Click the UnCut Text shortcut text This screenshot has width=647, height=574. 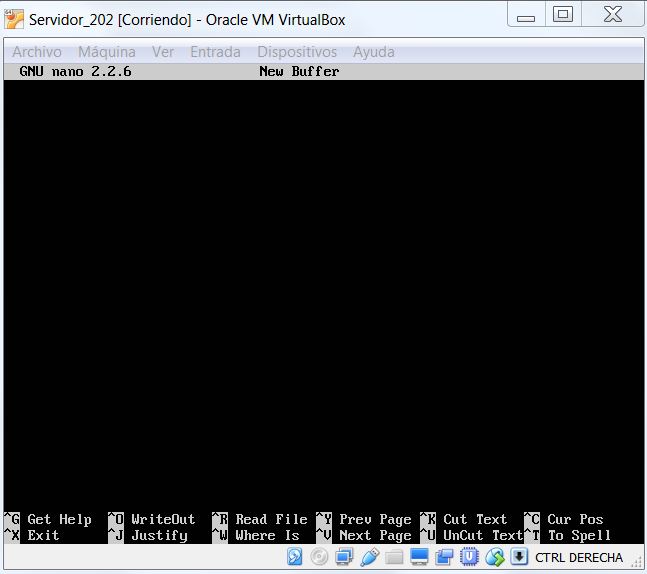click(x=483, y=536)
